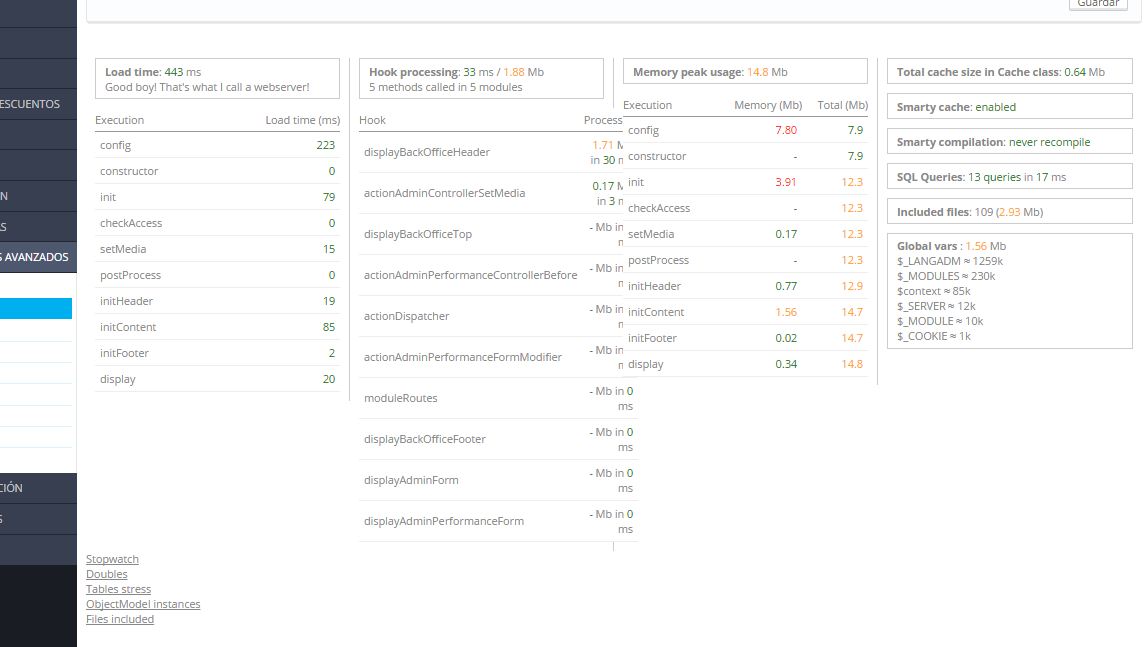Click the actionAdminPerformanceFormModifier hook row
The width and height of the screenshot is (1148, 647).
[x=491, y=357]
